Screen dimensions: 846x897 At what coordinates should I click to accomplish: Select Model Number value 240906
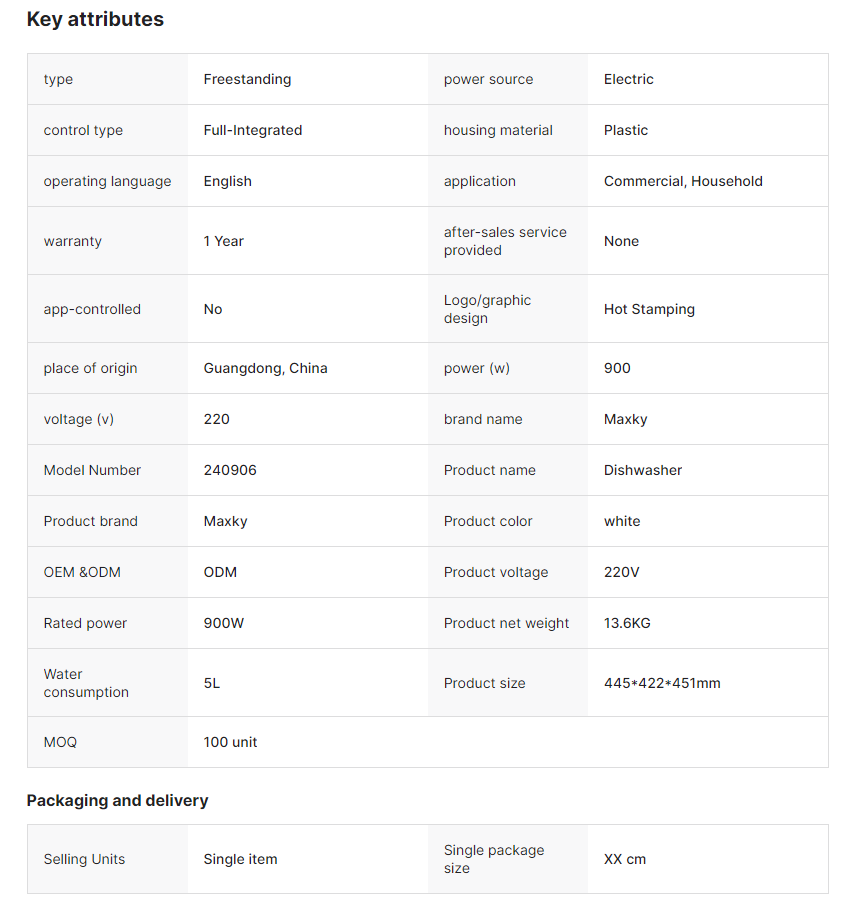[x=230, y=470]
